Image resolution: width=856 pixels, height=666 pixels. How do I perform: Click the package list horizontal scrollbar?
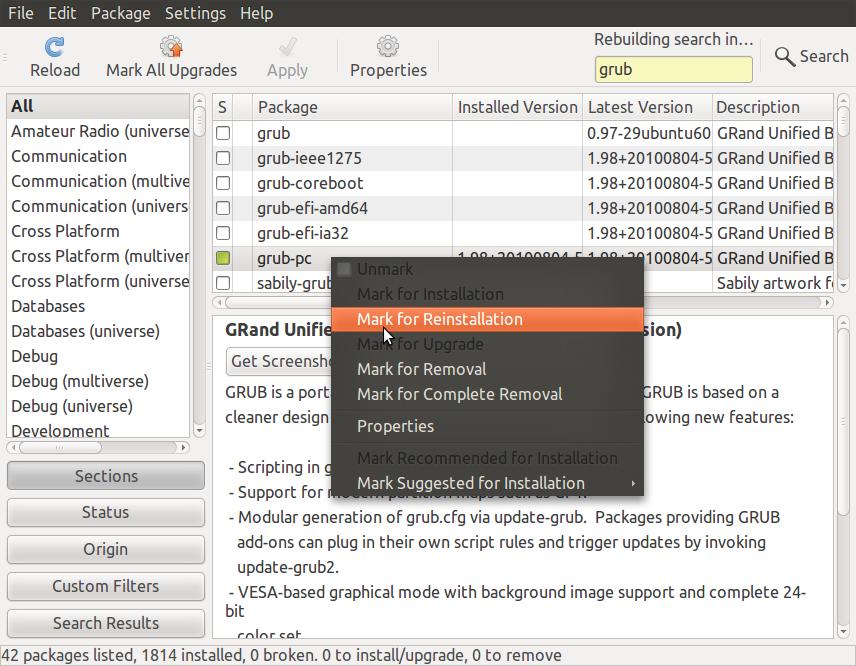click(x=523, y=302)
